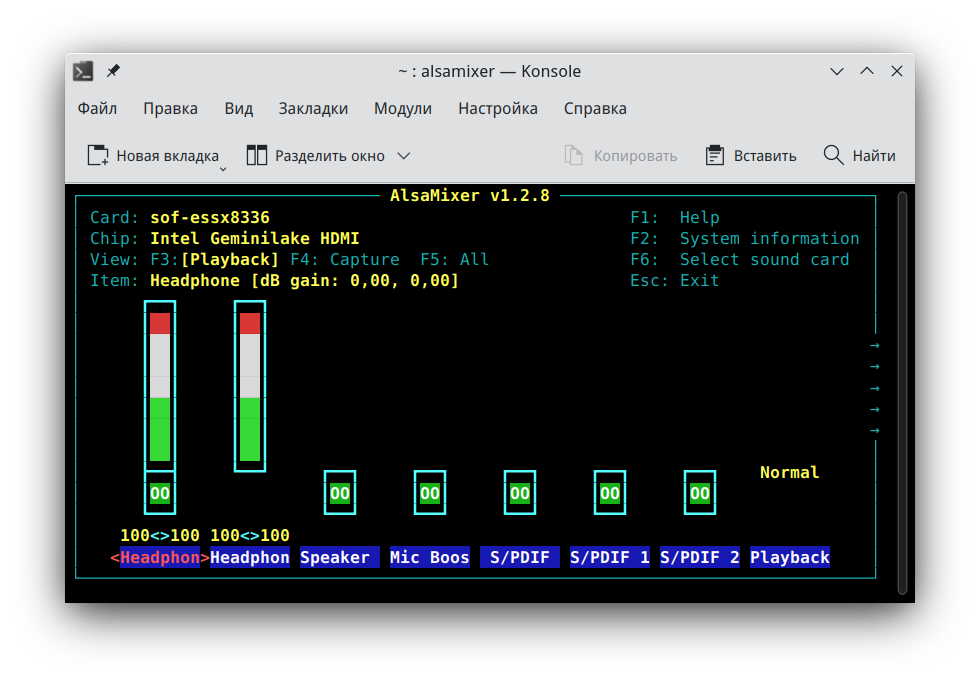Expand the Новая вкладка dropdown arrow

pos(223,168)
